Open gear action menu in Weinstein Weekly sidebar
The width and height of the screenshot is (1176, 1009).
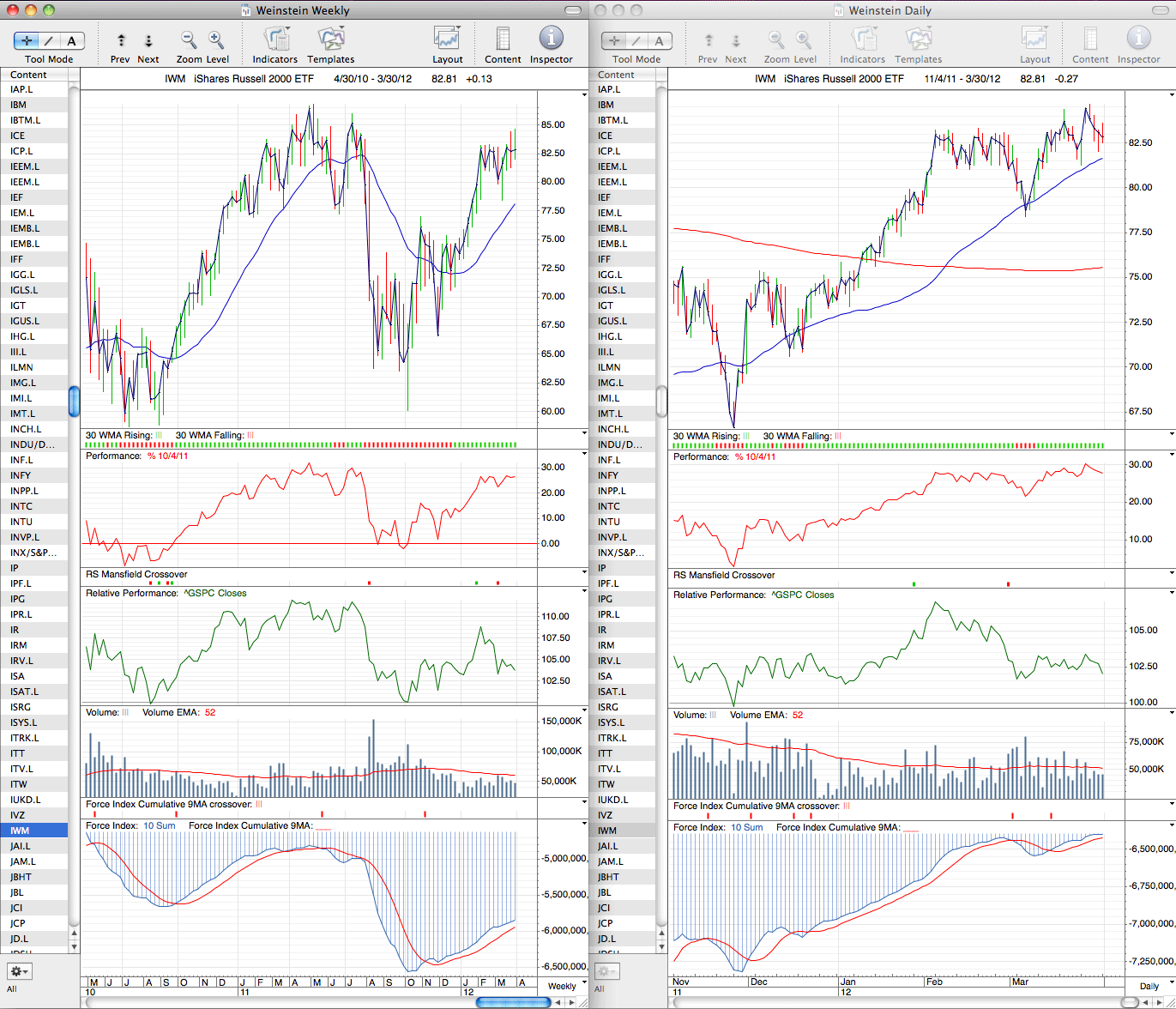tap(19, 971)
